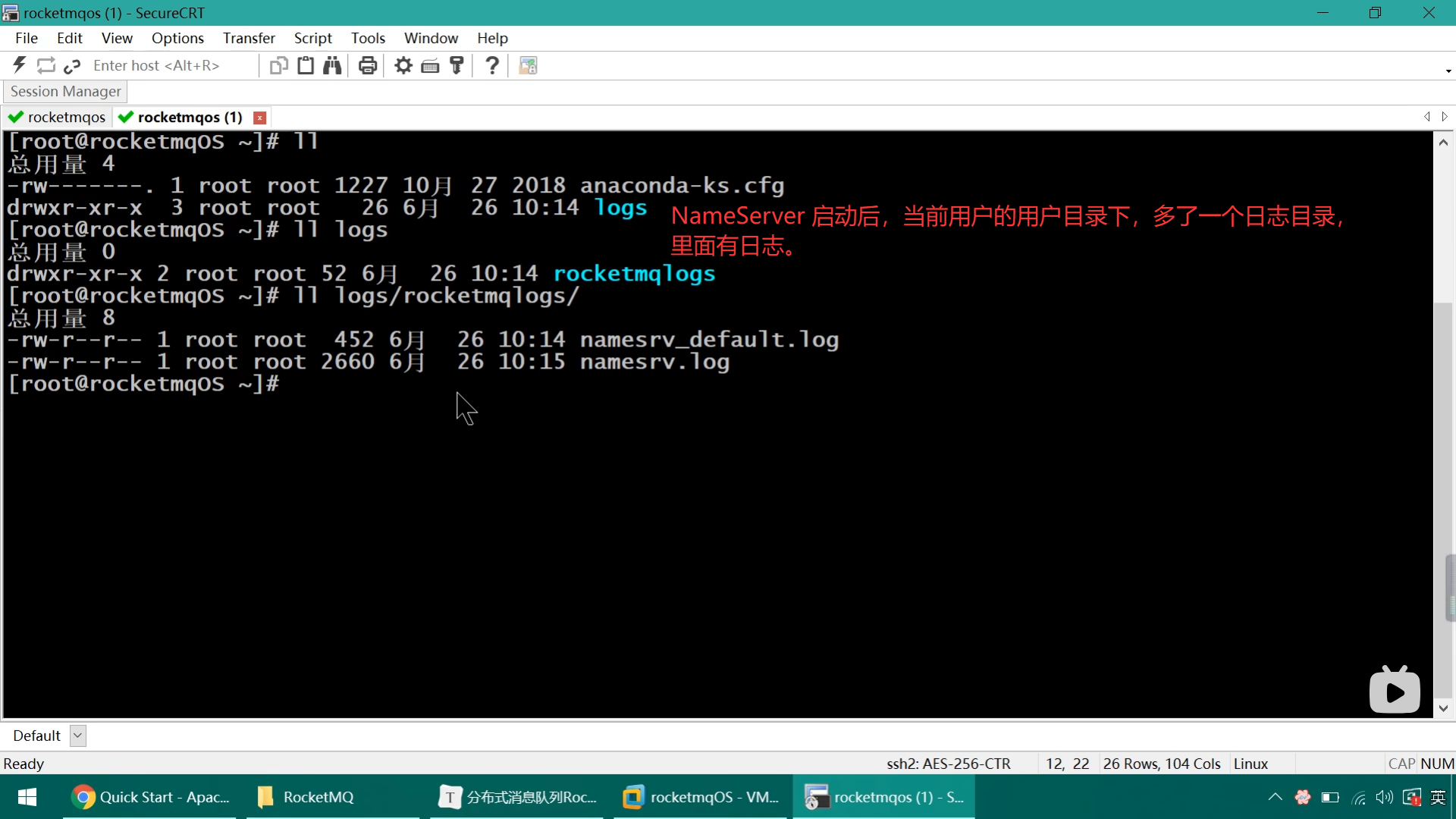Screen dimensions: 1456x819
Task: Close the rocketmqos (1) tab
Action: [x=259, y=118]
